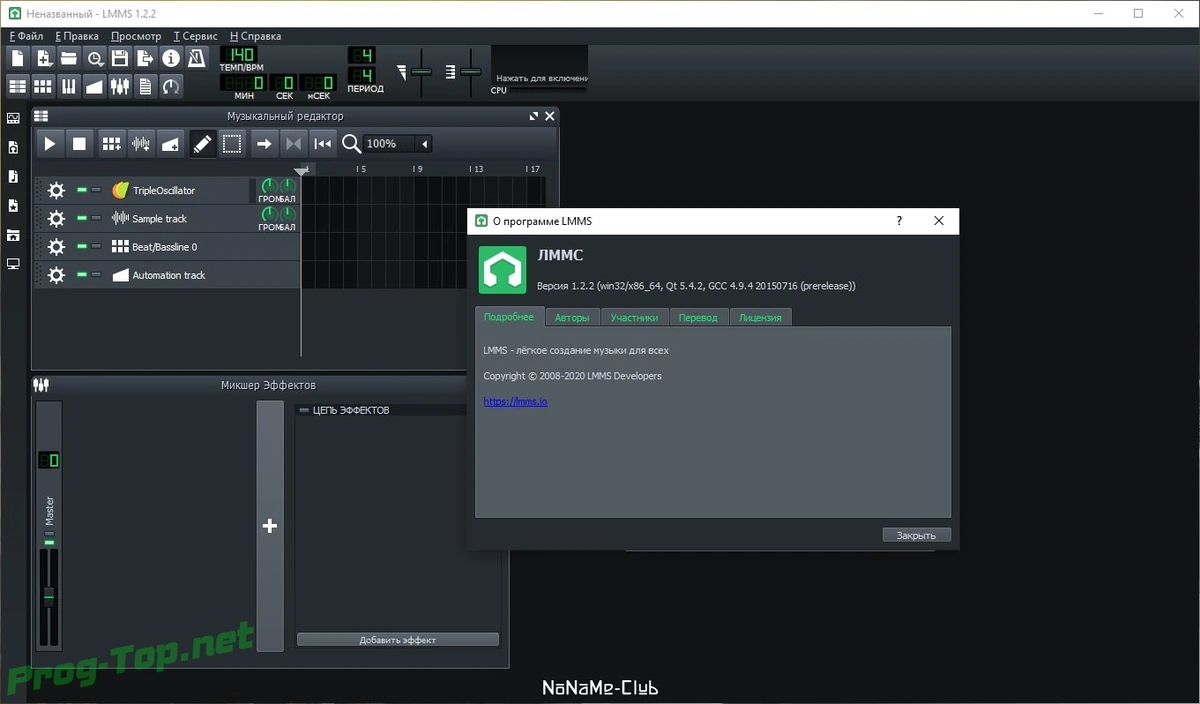Open the recently opened projects icon
The height and width of the screenshot is (704, 1200).
click(95, 58)
